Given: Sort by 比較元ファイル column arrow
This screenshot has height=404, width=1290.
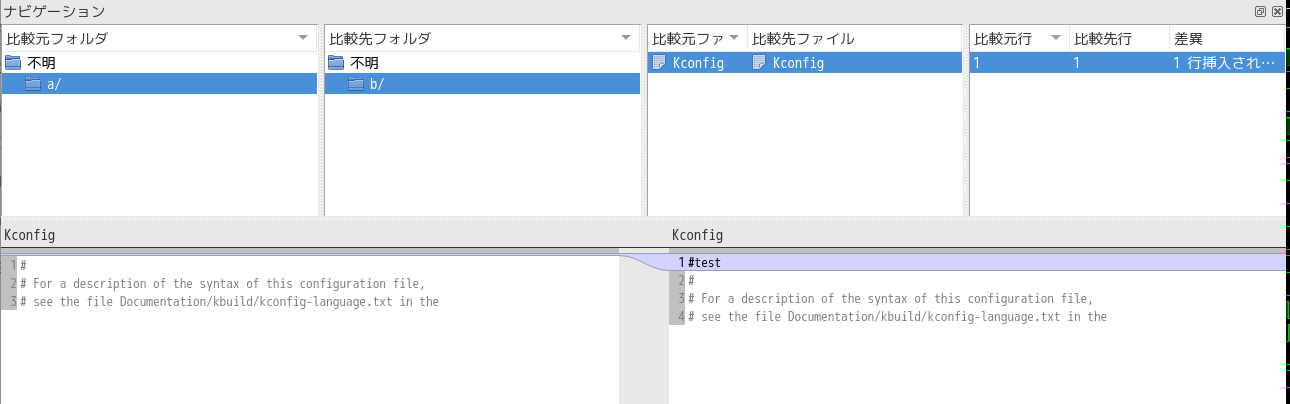Looking at the screenshot, I should pos(735,38).
